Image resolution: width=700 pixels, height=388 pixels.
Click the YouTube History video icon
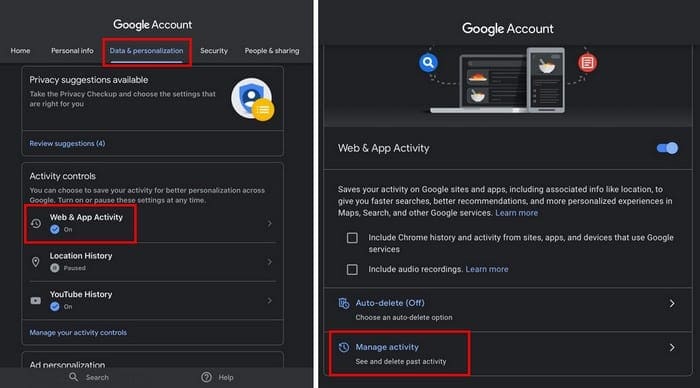(36, 300)
